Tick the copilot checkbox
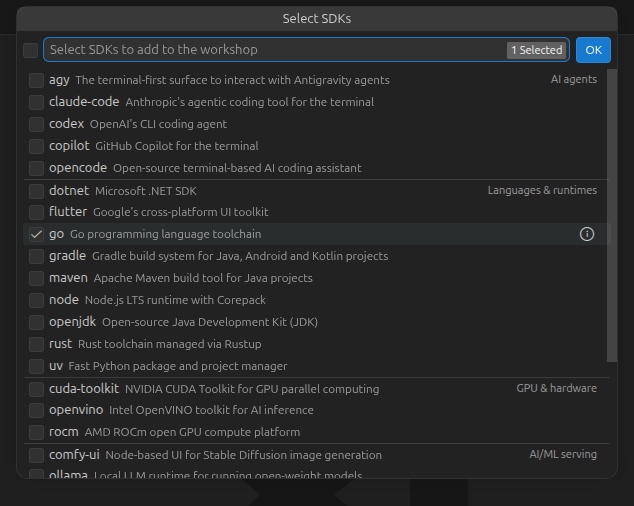634x506 pixels. (x=36, y=146)
